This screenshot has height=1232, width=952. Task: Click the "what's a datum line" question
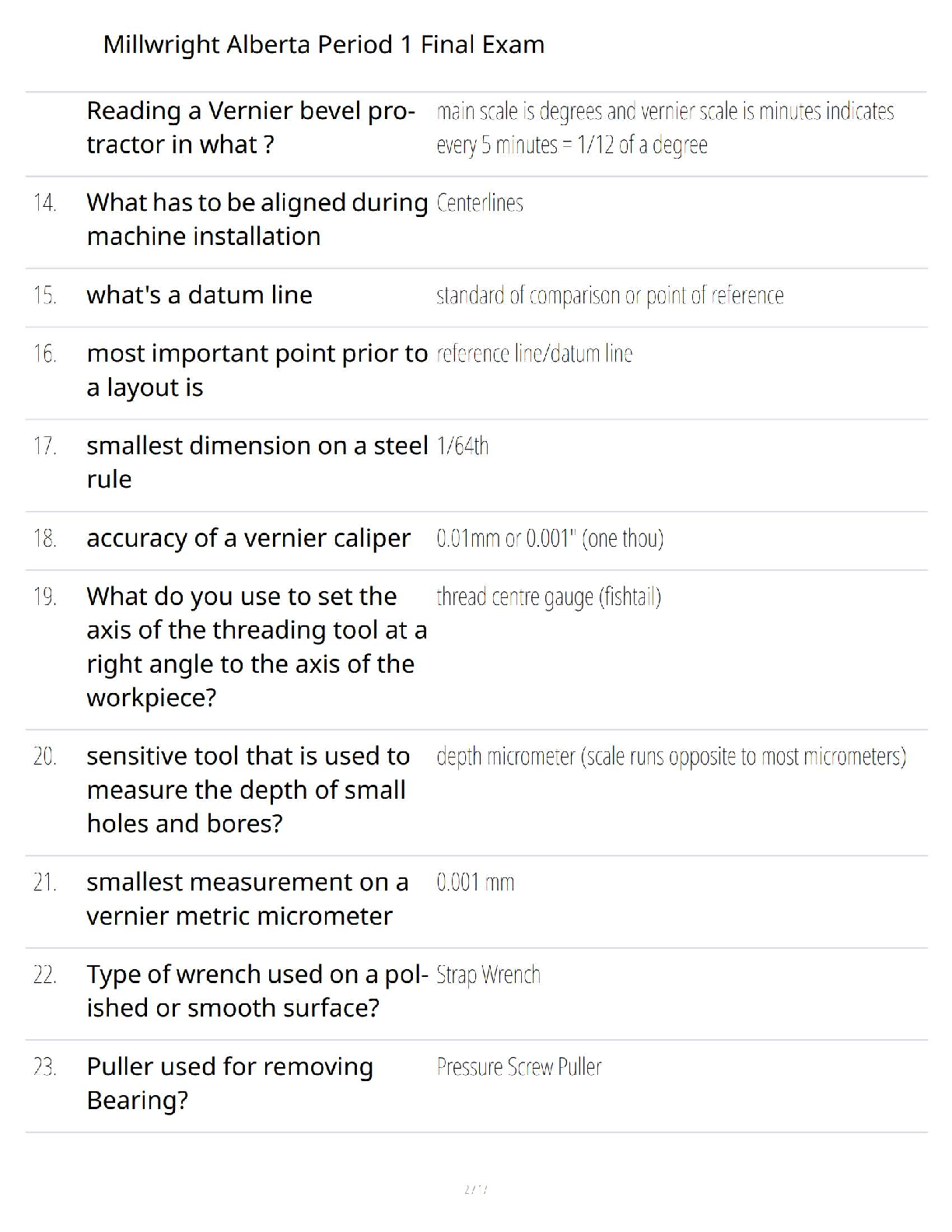199,295
